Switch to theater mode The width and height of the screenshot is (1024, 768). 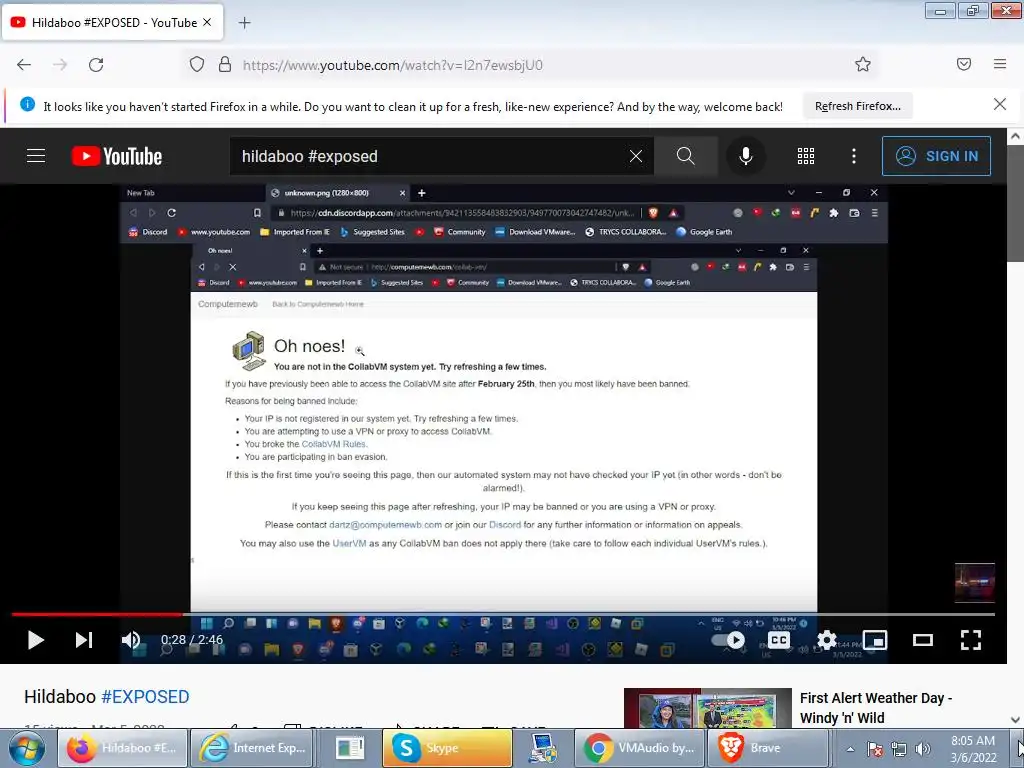(x=923, y=640)
